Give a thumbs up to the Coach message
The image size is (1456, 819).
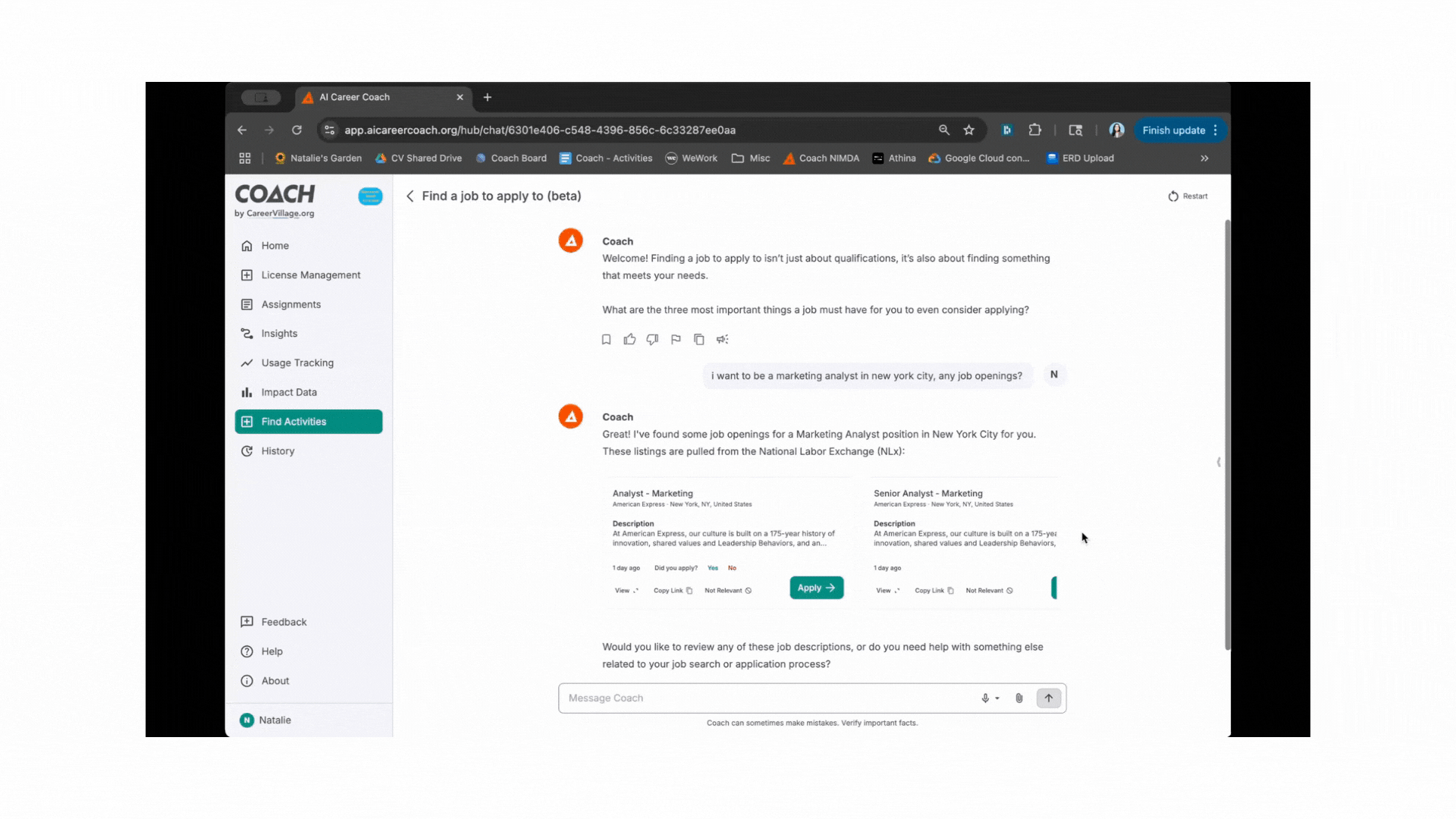629,340
